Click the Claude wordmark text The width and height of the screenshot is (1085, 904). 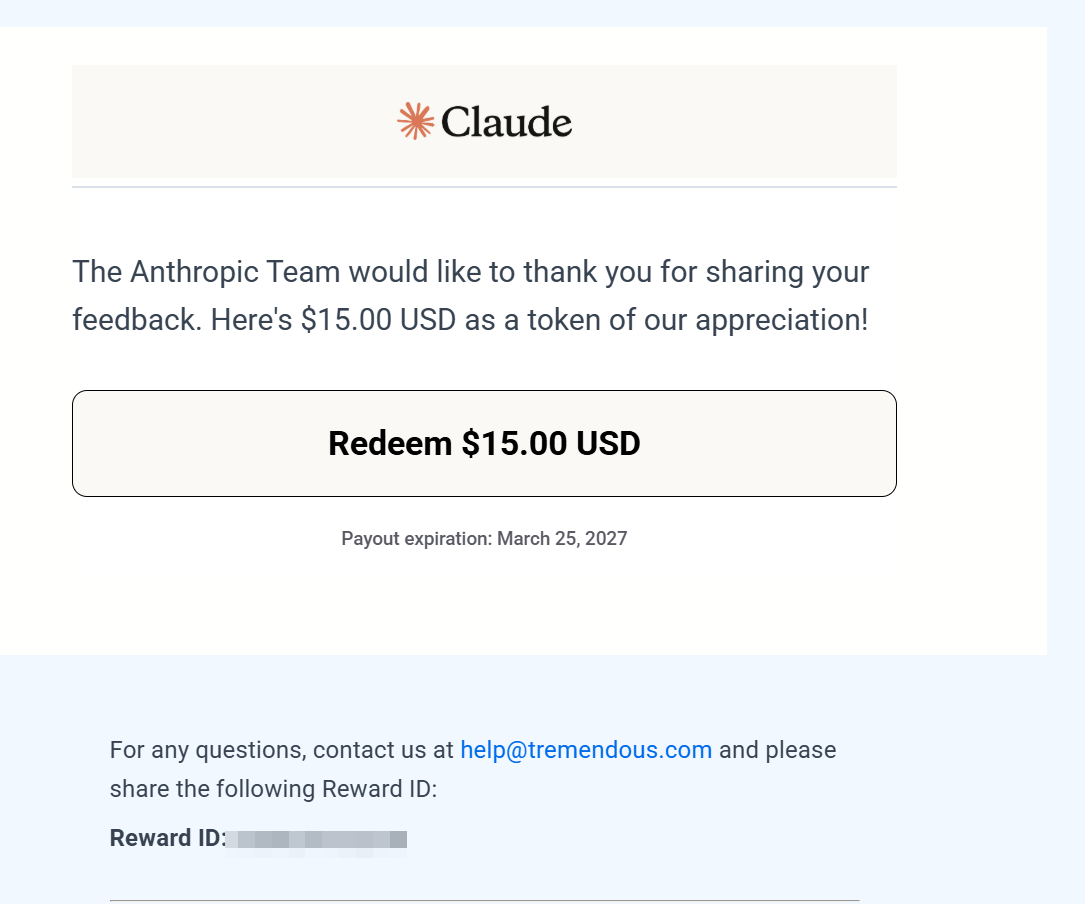(507, 122)
